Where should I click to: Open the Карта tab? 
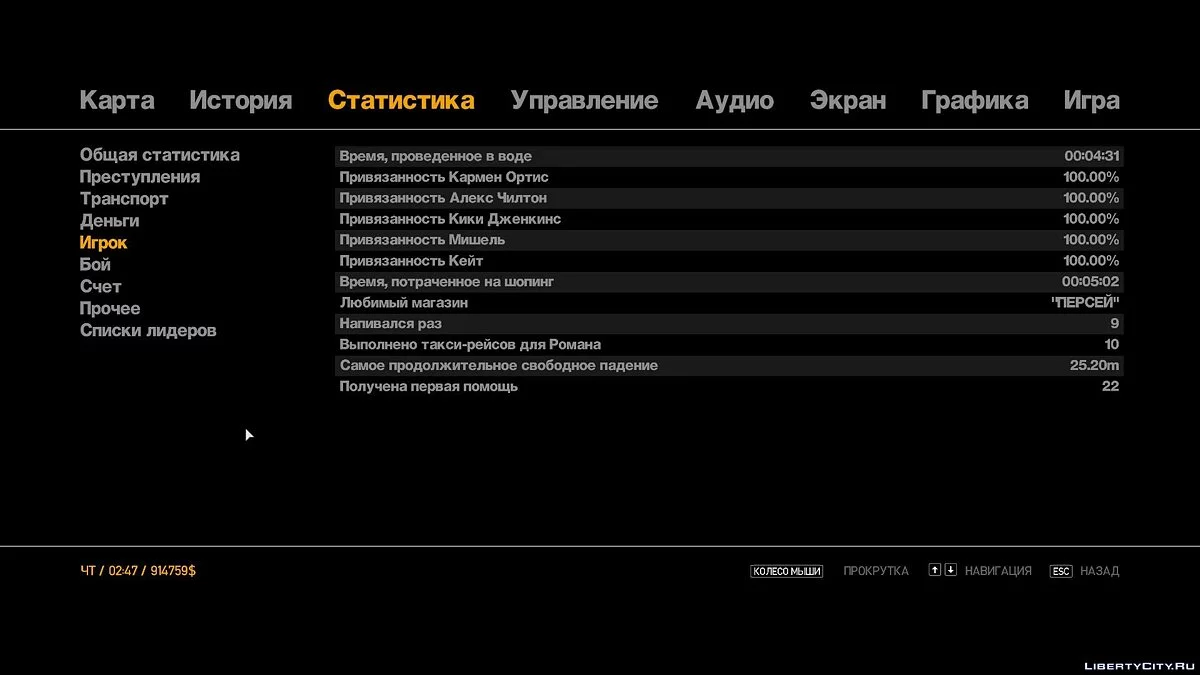(x=117, y=101)
